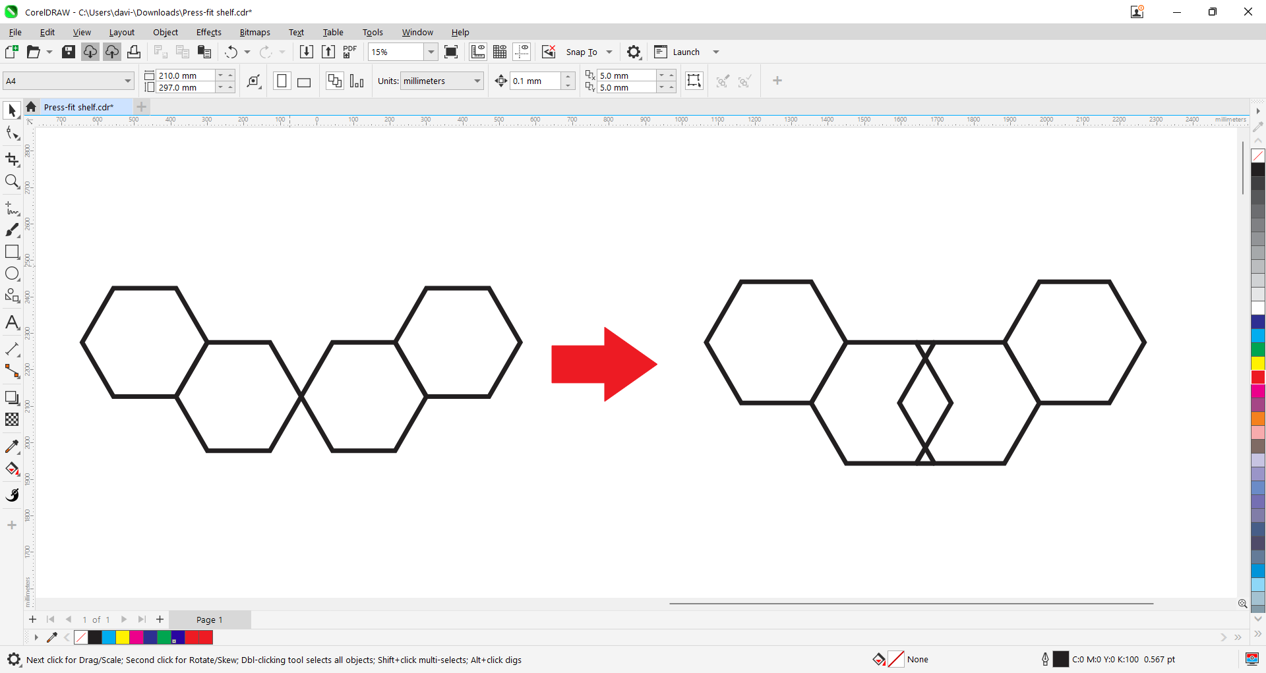The image size is (1266, 673).
Task: Select the Pick tool
Action: click(x=12, y=111)
